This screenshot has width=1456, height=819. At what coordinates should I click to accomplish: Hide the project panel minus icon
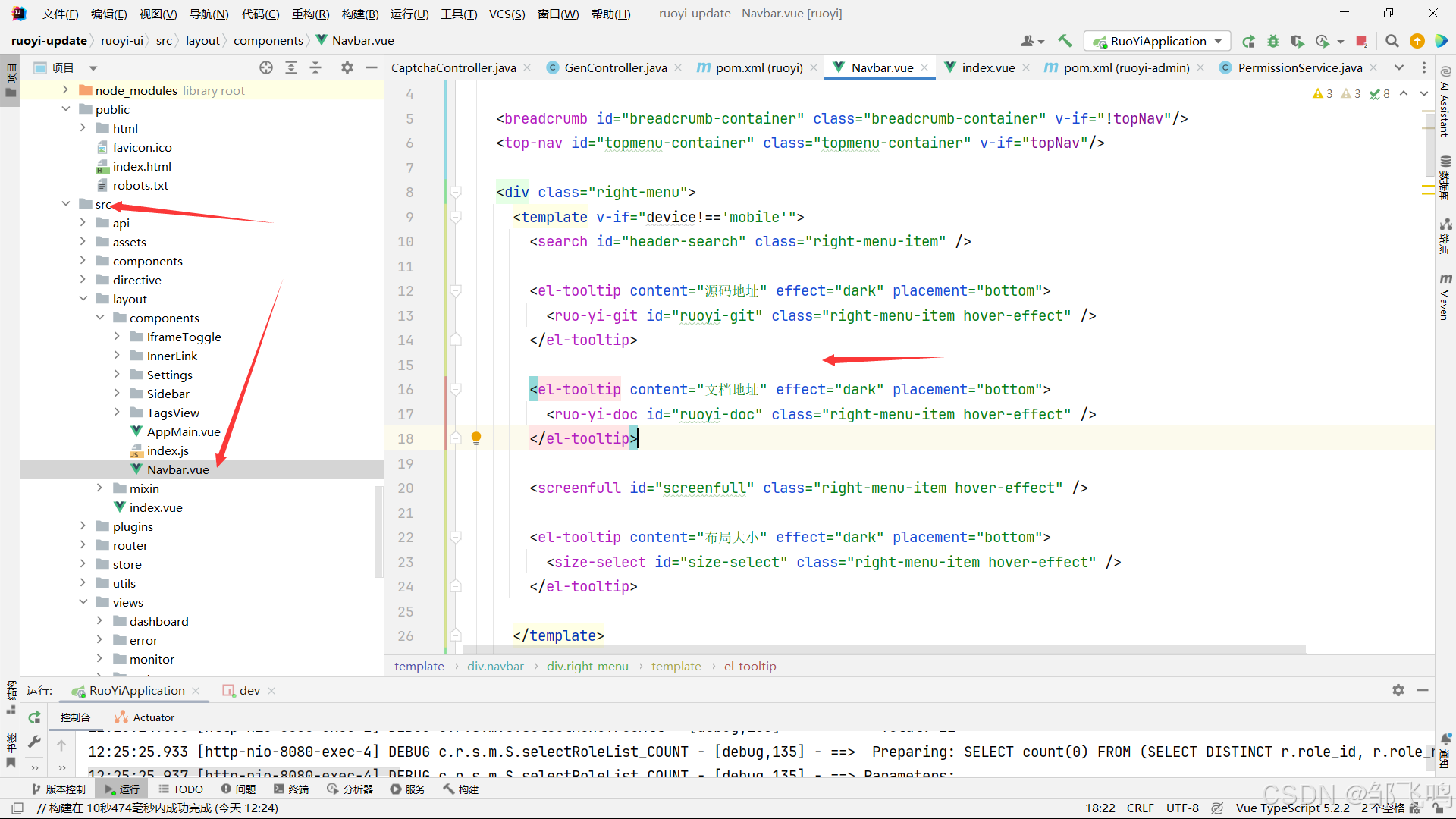(x=372, y=67)
